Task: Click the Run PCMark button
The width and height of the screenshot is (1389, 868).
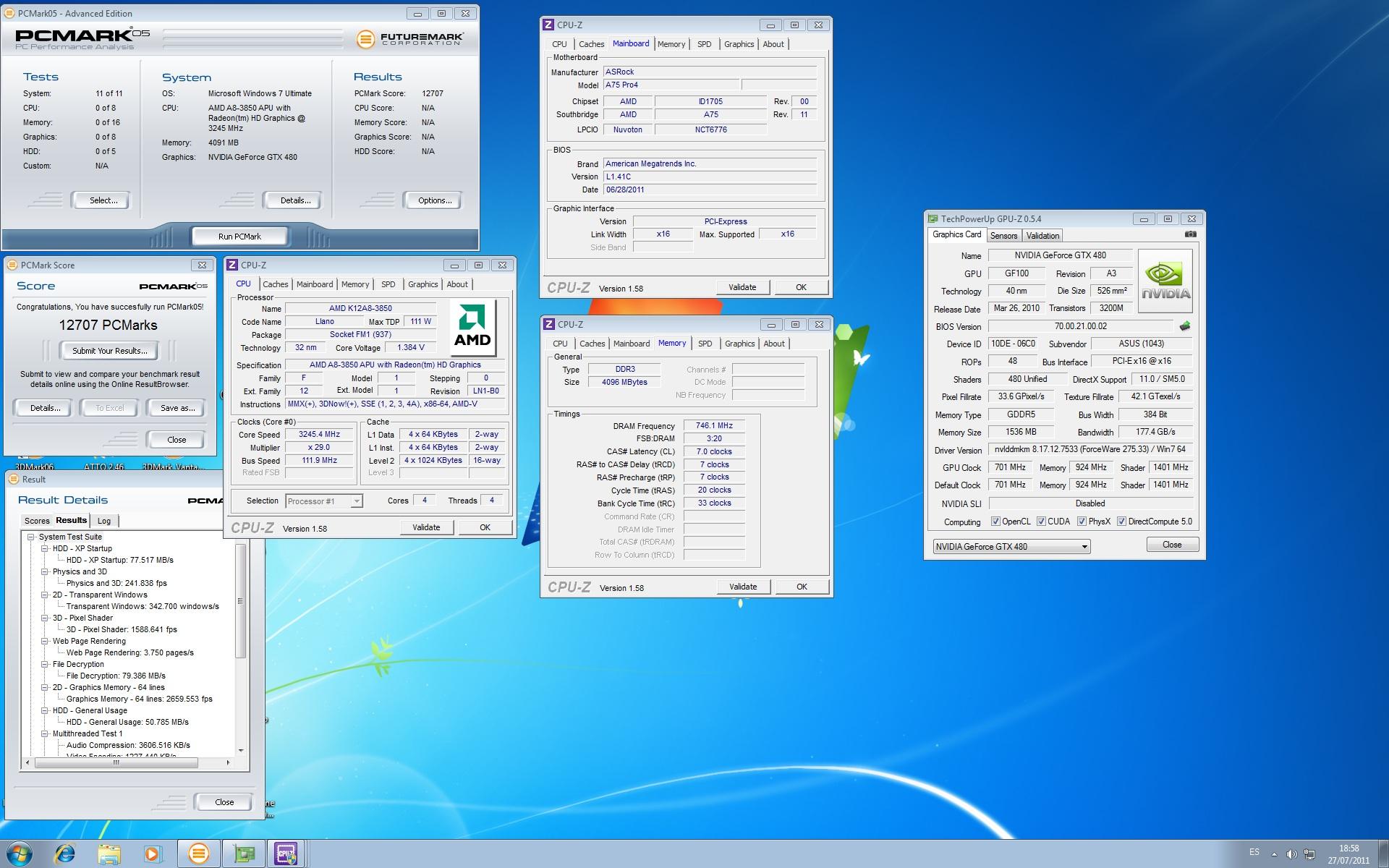Action: (239, 237)
